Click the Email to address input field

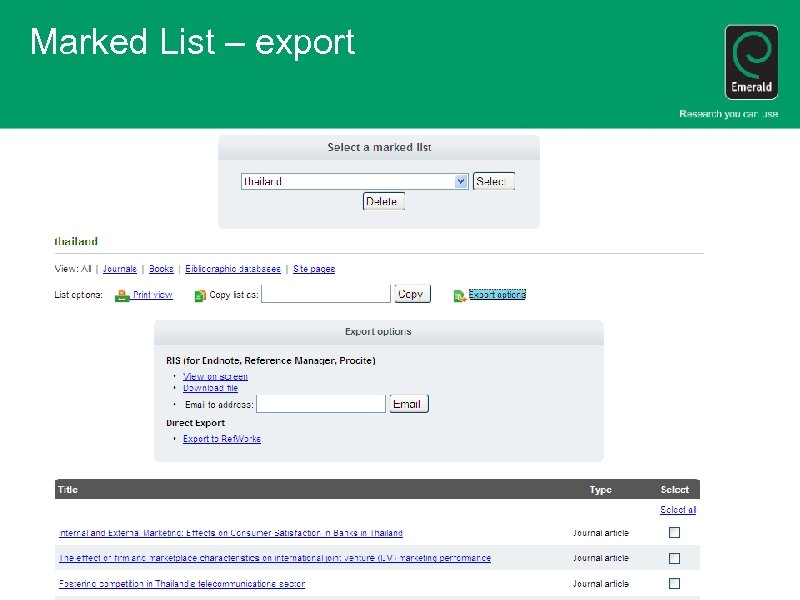[320, 403]
